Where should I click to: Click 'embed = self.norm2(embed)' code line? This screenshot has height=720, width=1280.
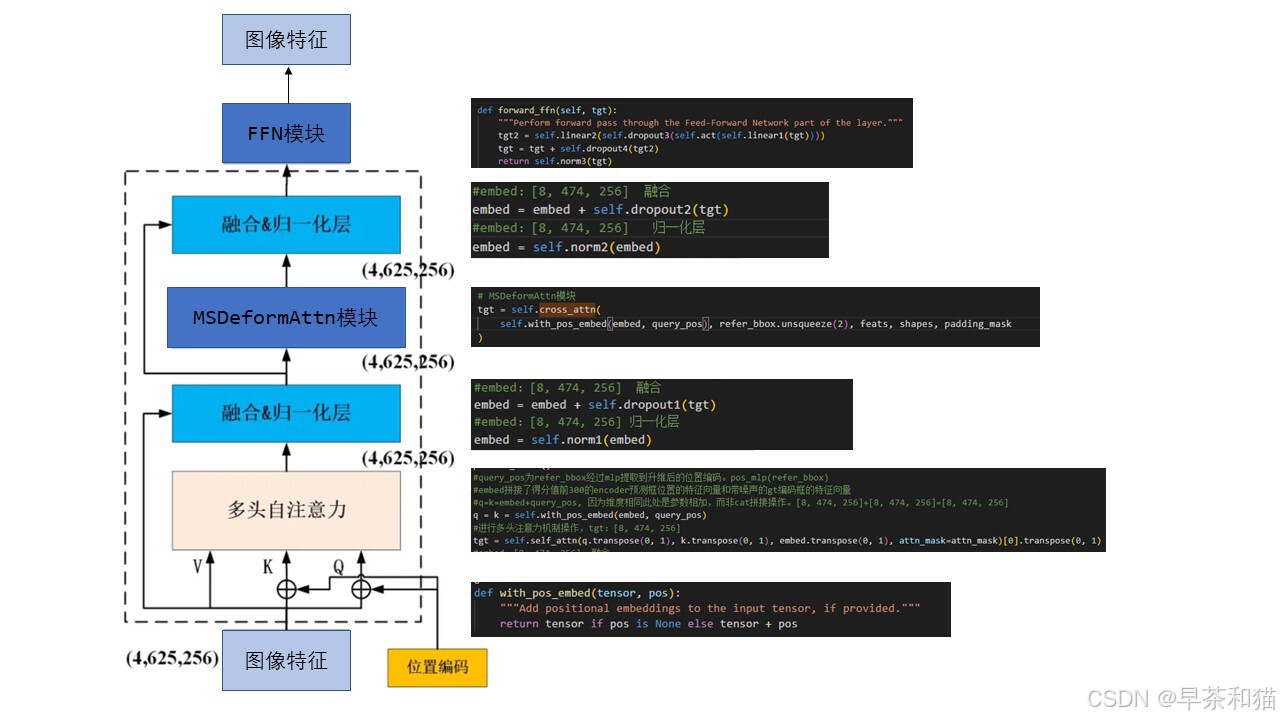coord(566,247)
